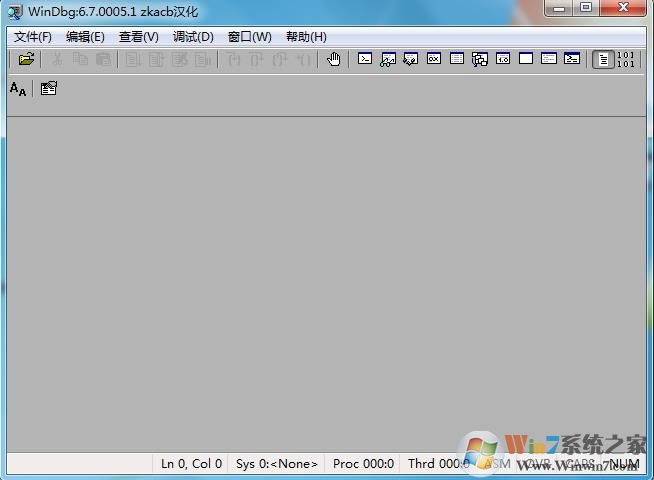The image size is (654, 480).
Task: Open the Memory window icon
Action: tap(457, 59)
